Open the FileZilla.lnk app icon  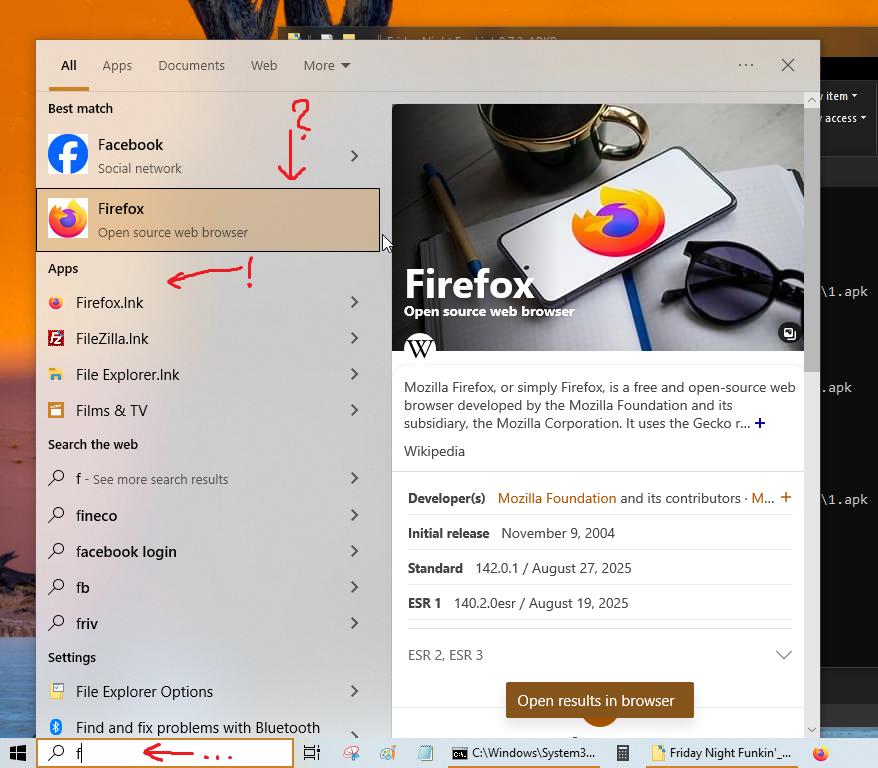56,339
